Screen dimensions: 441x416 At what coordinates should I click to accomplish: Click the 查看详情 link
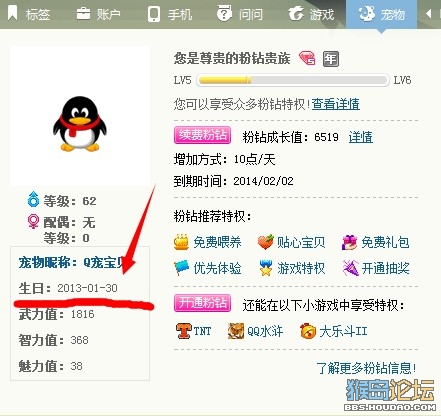(x=336, y=104)
